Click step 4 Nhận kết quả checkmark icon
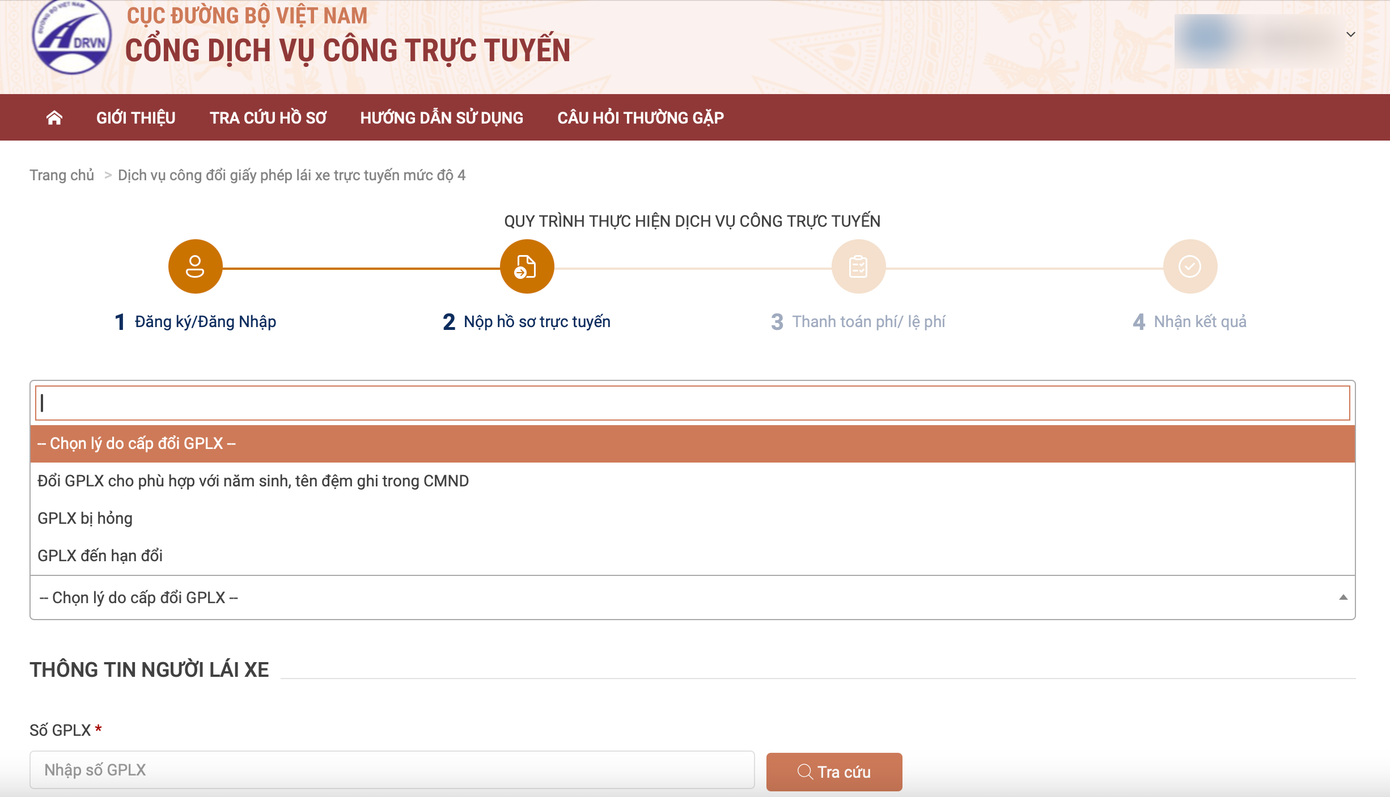The image size is (1390, 797). click(1189, 267)
